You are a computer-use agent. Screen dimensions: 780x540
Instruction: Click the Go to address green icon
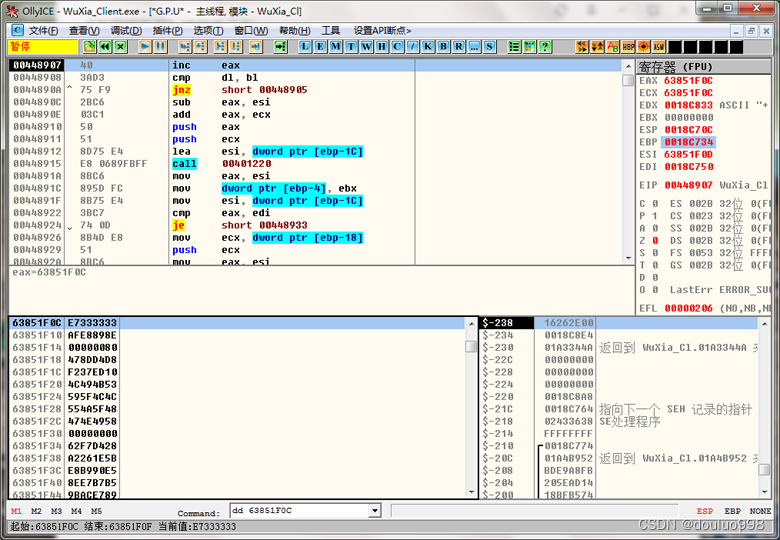[281, 47]
